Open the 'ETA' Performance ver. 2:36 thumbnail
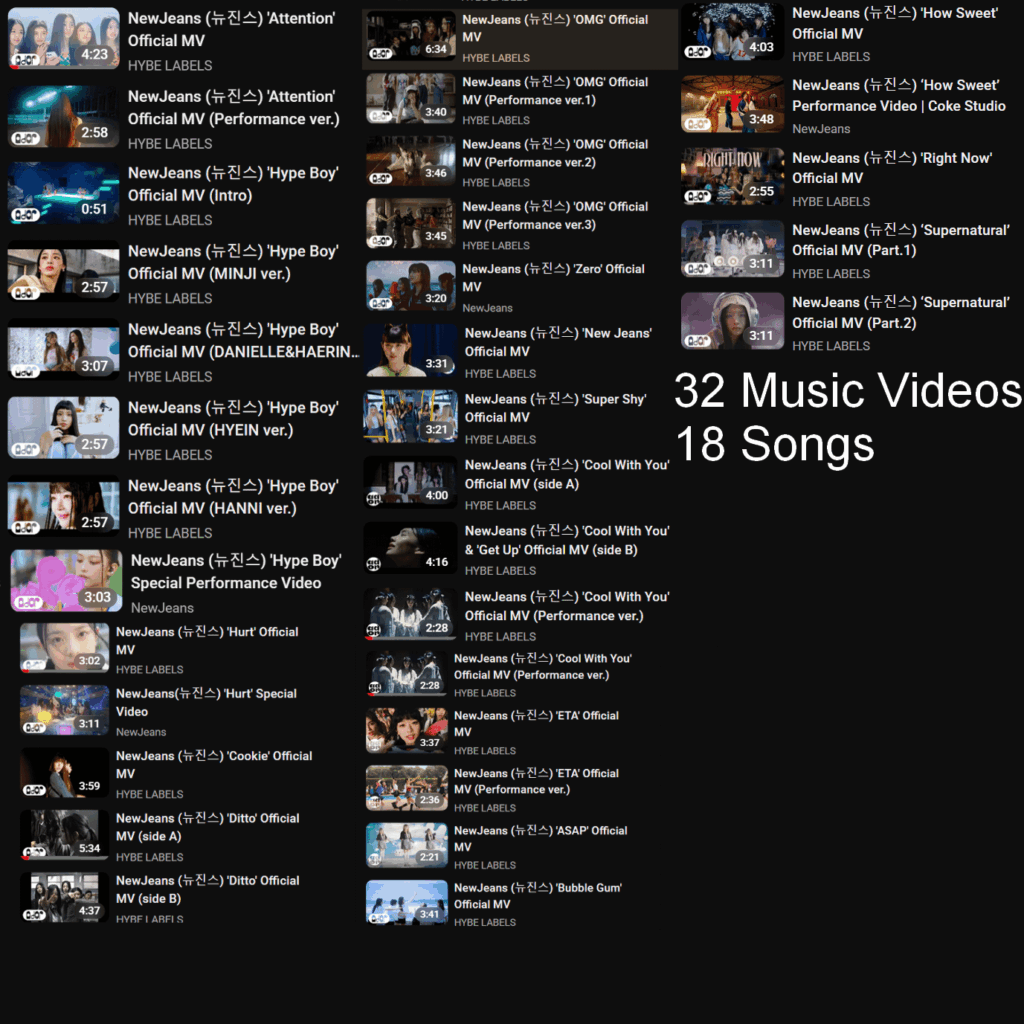Image resolution: width=1024 pixels, height=1024 pixels. coord(407,788)
